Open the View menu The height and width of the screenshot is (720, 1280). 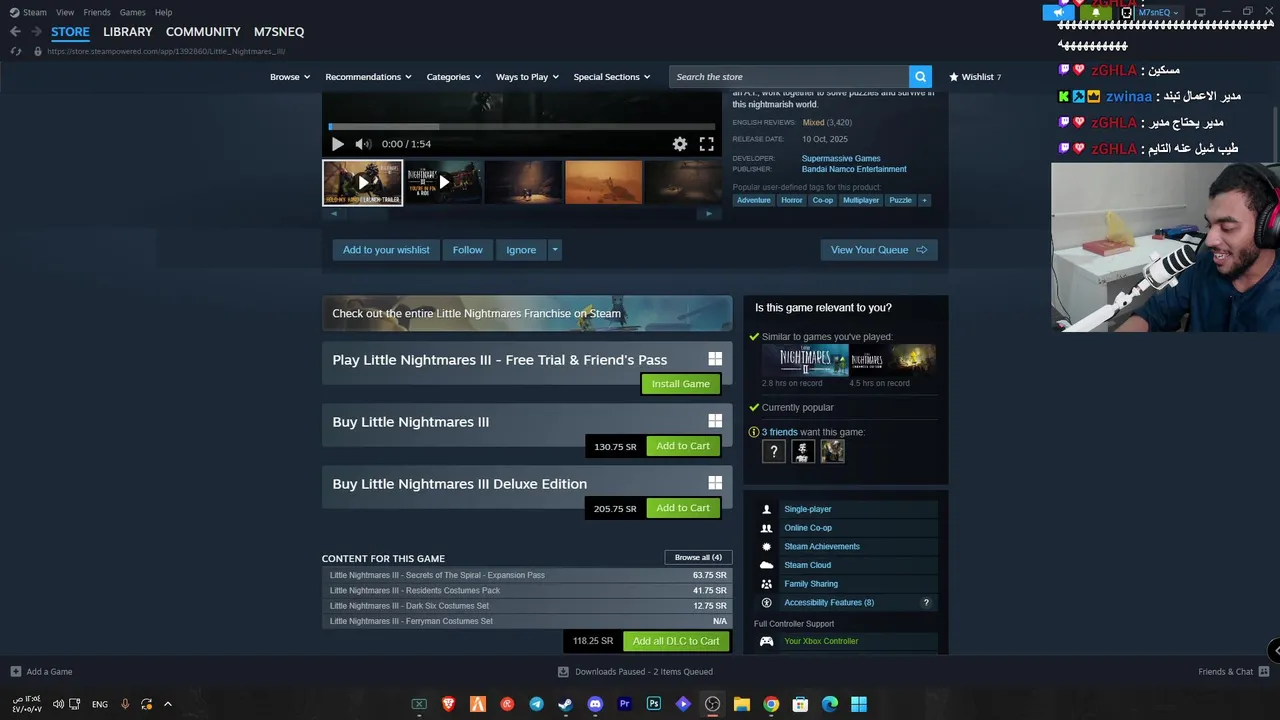click(x=65, y=12)
